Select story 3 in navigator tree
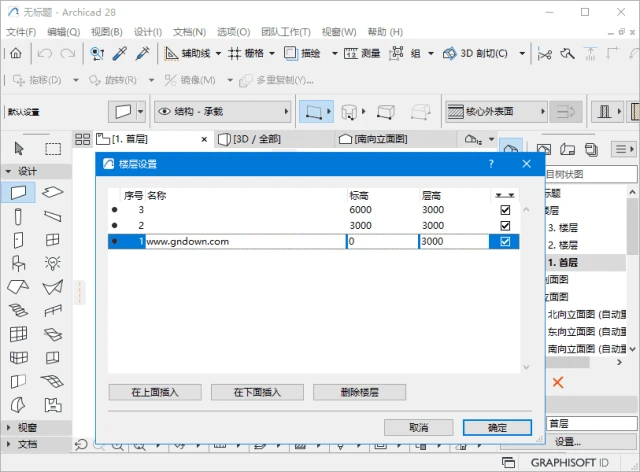 point(563,228)
